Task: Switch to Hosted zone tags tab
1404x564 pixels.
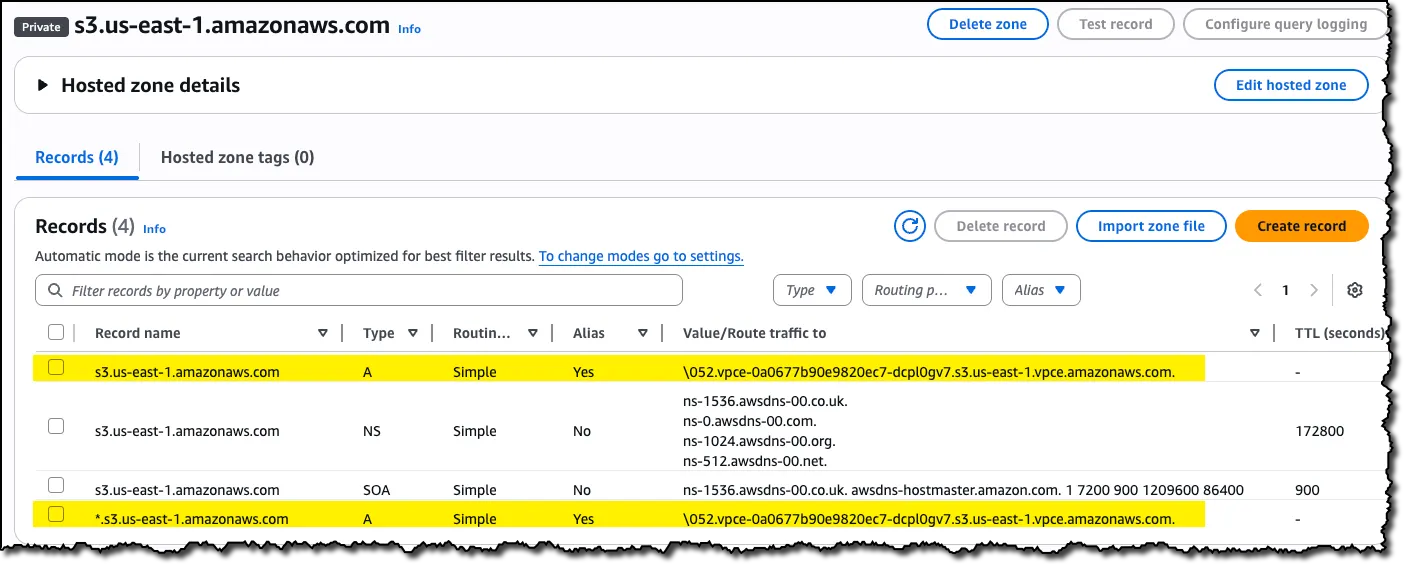Action: click(237, 157)
